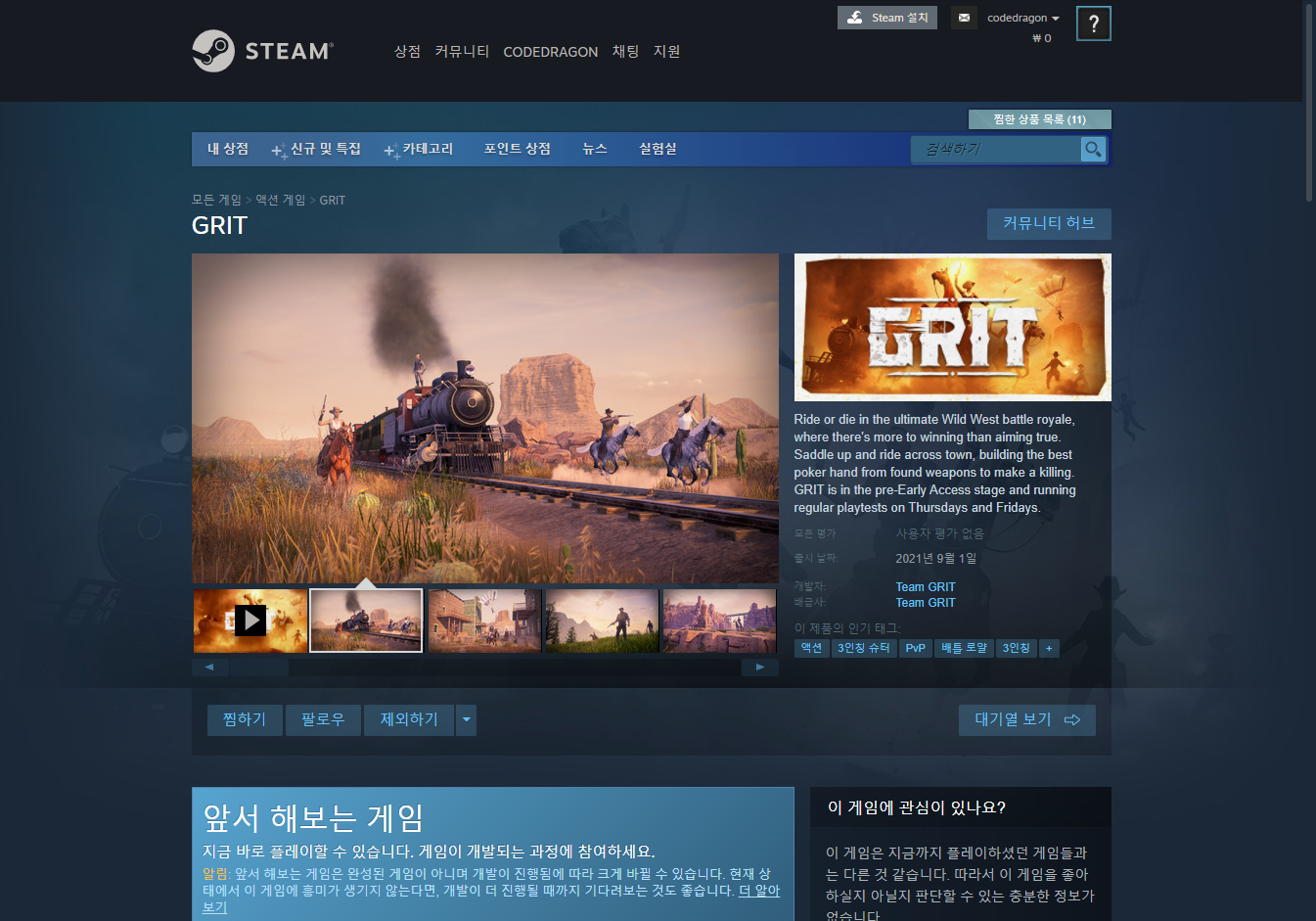The image size is (1316, 921).
Task: Open the 뉴스 tab
Action: pyautogui.click(x=595, y=149)
